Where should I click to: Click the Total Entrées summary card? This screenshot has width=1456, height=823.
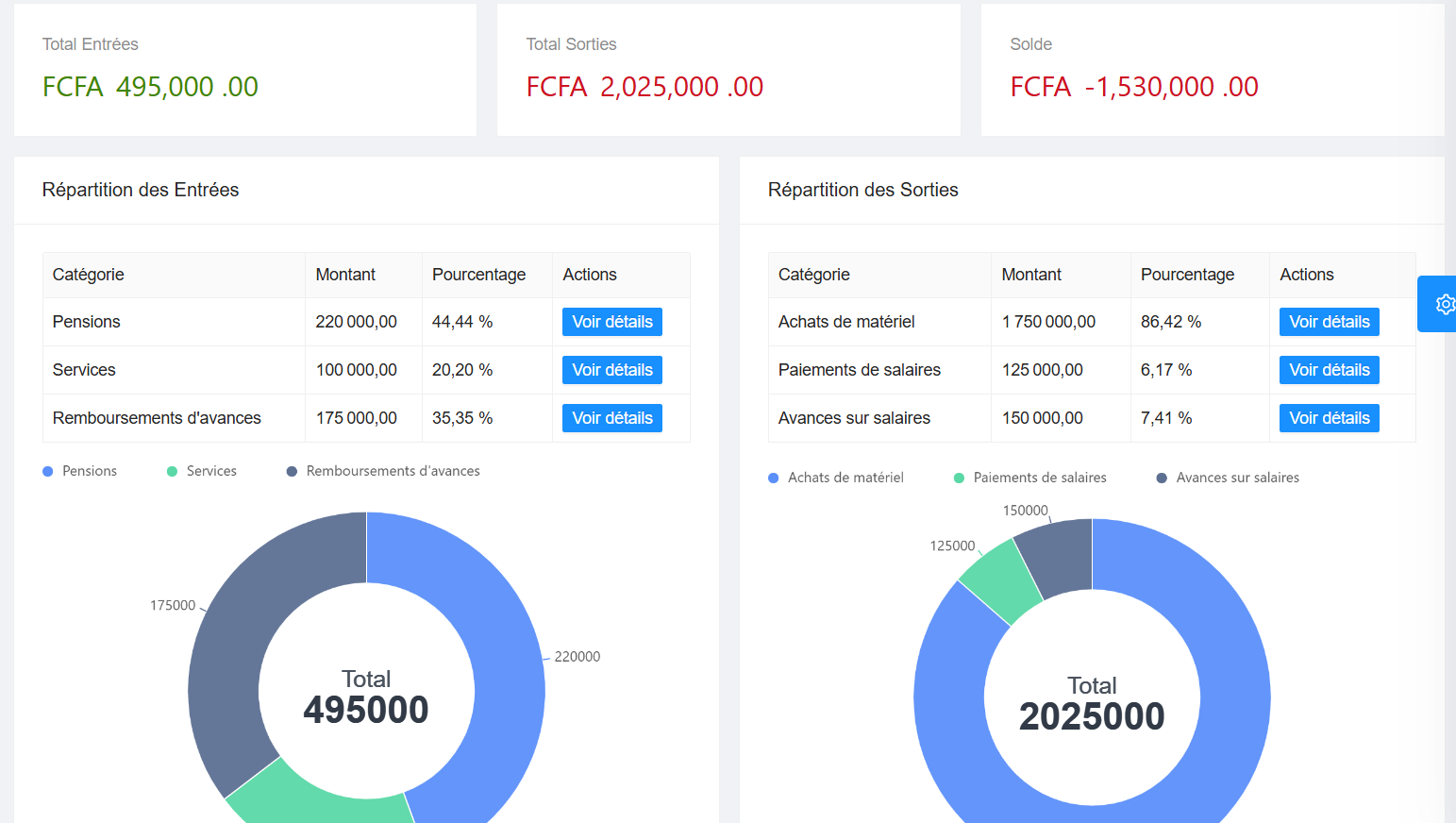[x=245, y=70]
